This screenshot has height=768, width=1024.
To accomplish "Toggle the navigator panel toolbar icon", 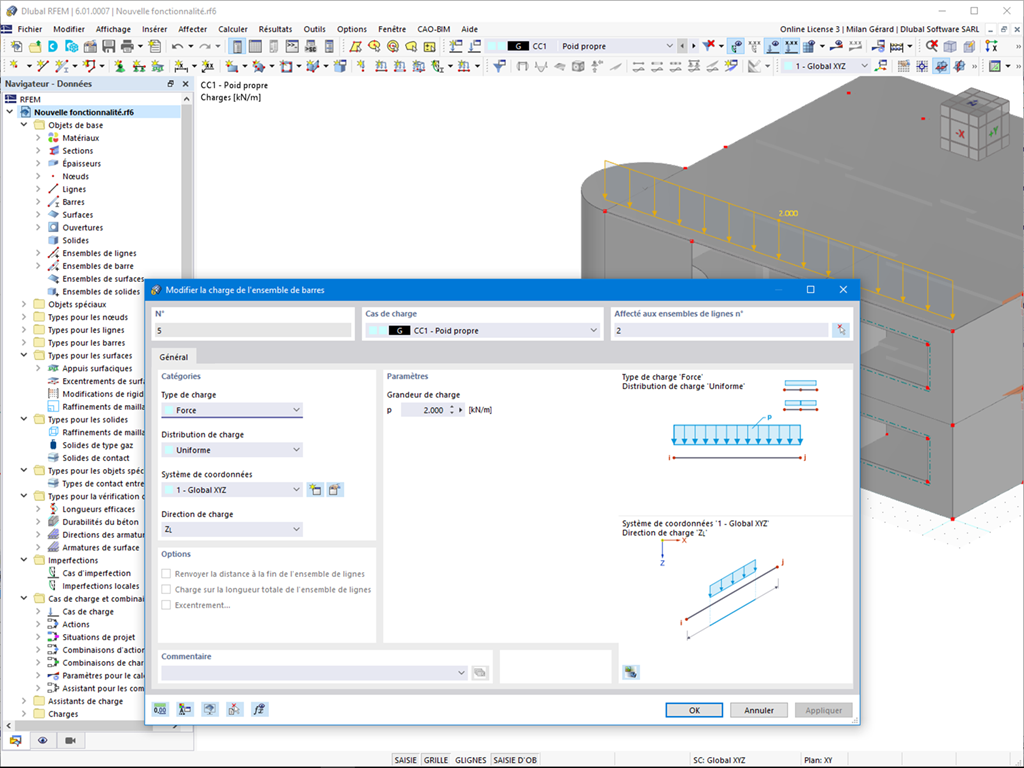I will pyautogui.click(x=238, y=46).
